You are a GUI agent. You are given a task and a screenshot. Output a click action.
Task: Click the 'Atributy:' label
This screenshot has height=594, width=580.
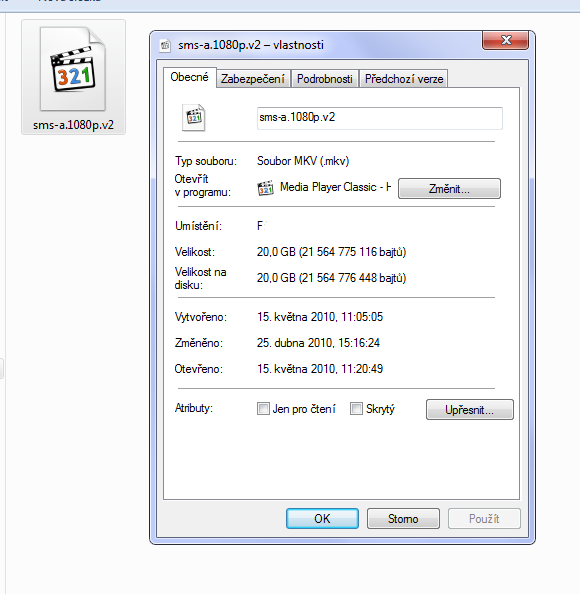click(x=194, y=408)
